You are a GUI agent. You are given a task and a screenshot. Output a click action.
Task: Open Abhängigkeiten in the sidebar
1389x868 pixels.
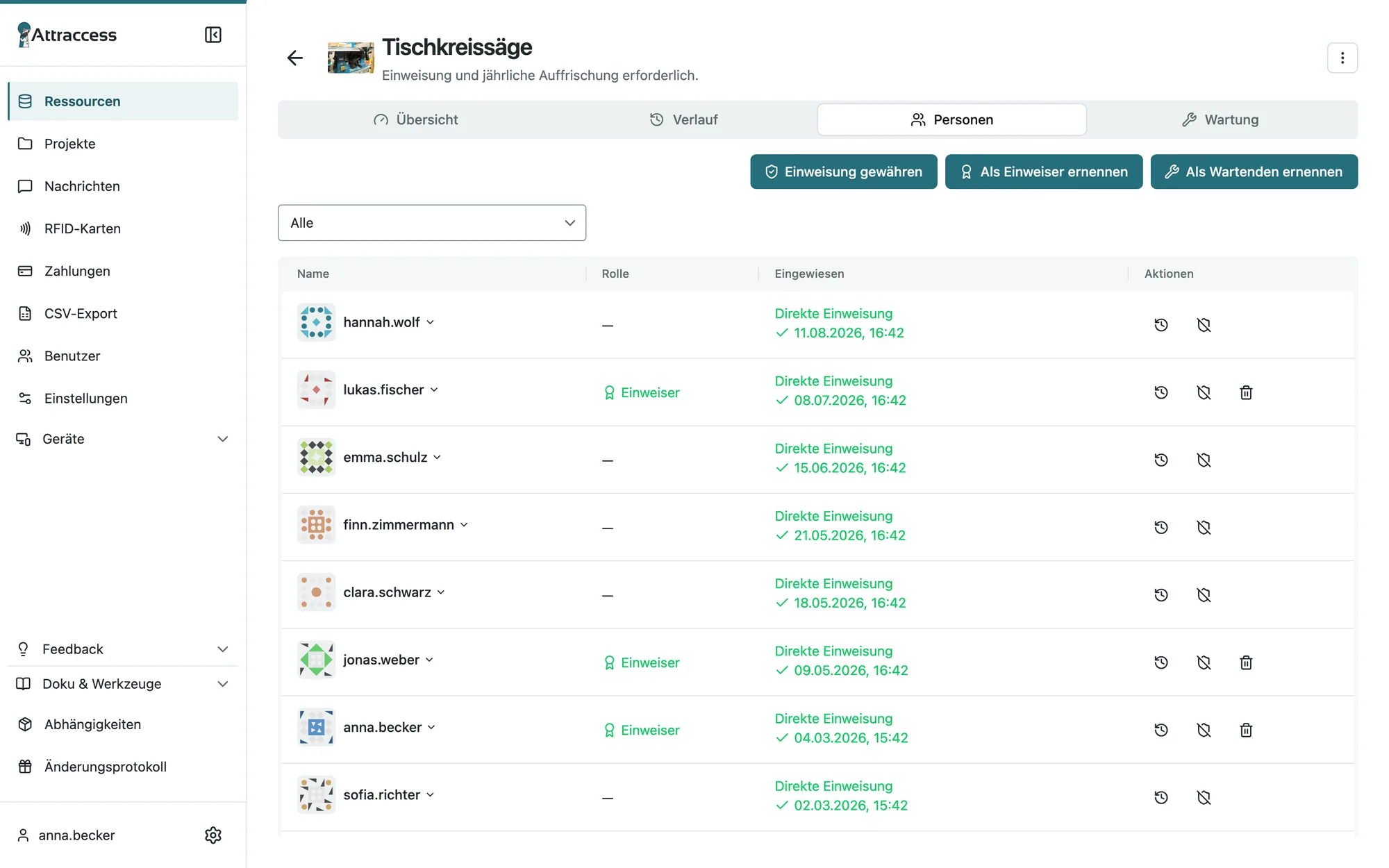(122, 724)
